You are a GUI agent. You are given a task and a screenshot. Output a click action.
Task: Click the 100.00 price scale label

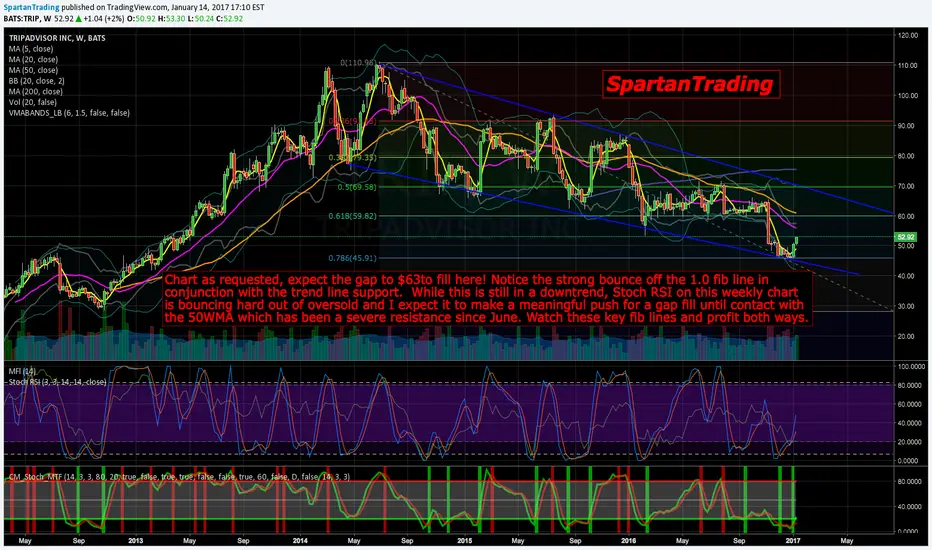click(x=908, y=96)
